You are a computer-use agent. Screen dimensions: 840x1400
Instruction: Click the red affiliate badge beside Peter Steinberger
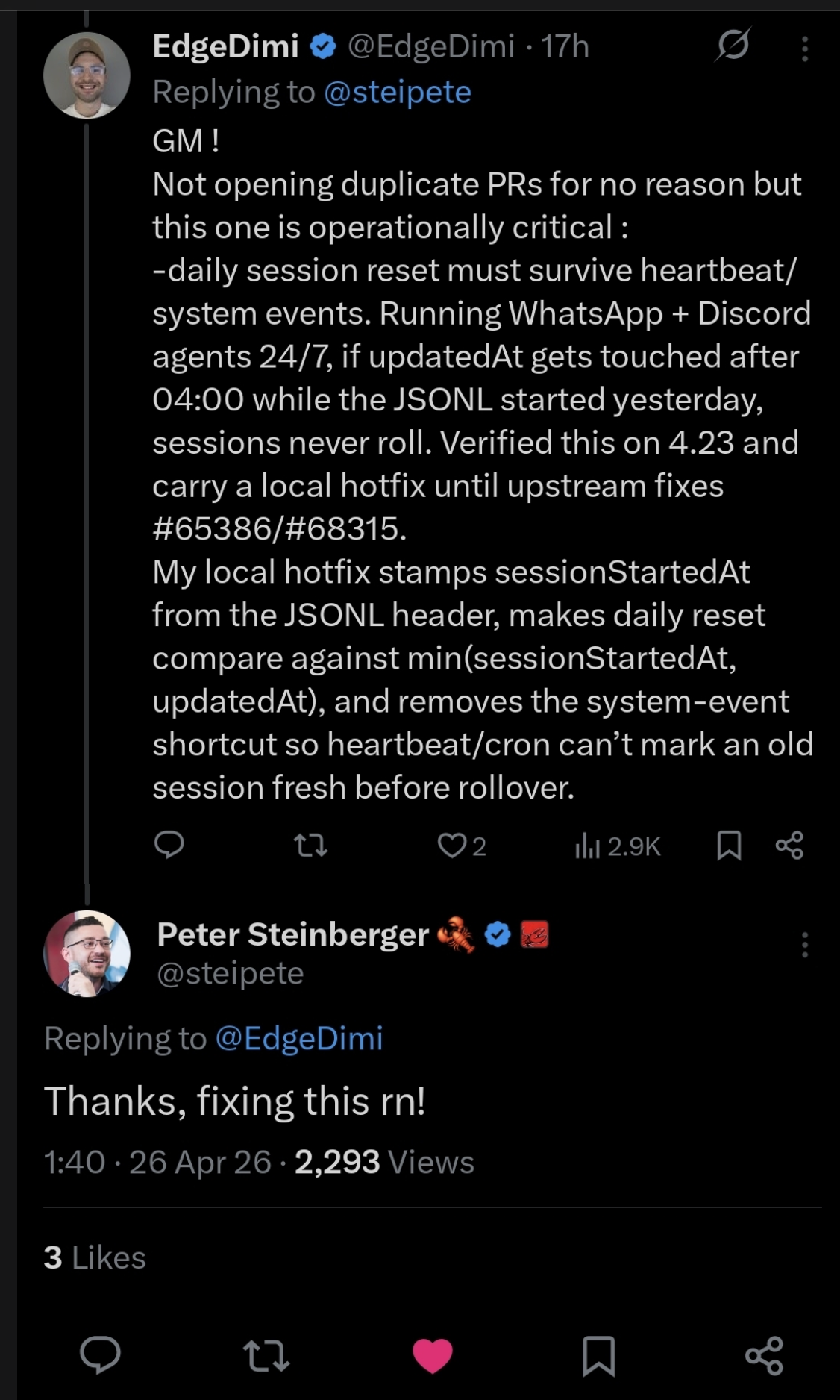534,934
